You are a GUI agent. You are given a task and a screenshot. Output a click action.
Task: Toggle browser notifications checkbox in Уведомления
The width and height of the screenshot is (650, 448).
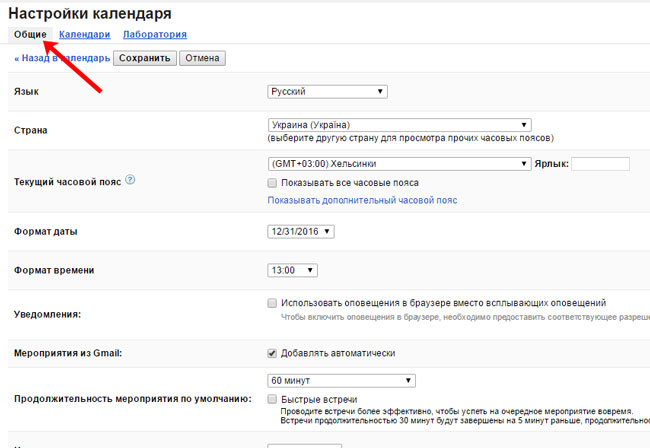[x=273, y=303]
